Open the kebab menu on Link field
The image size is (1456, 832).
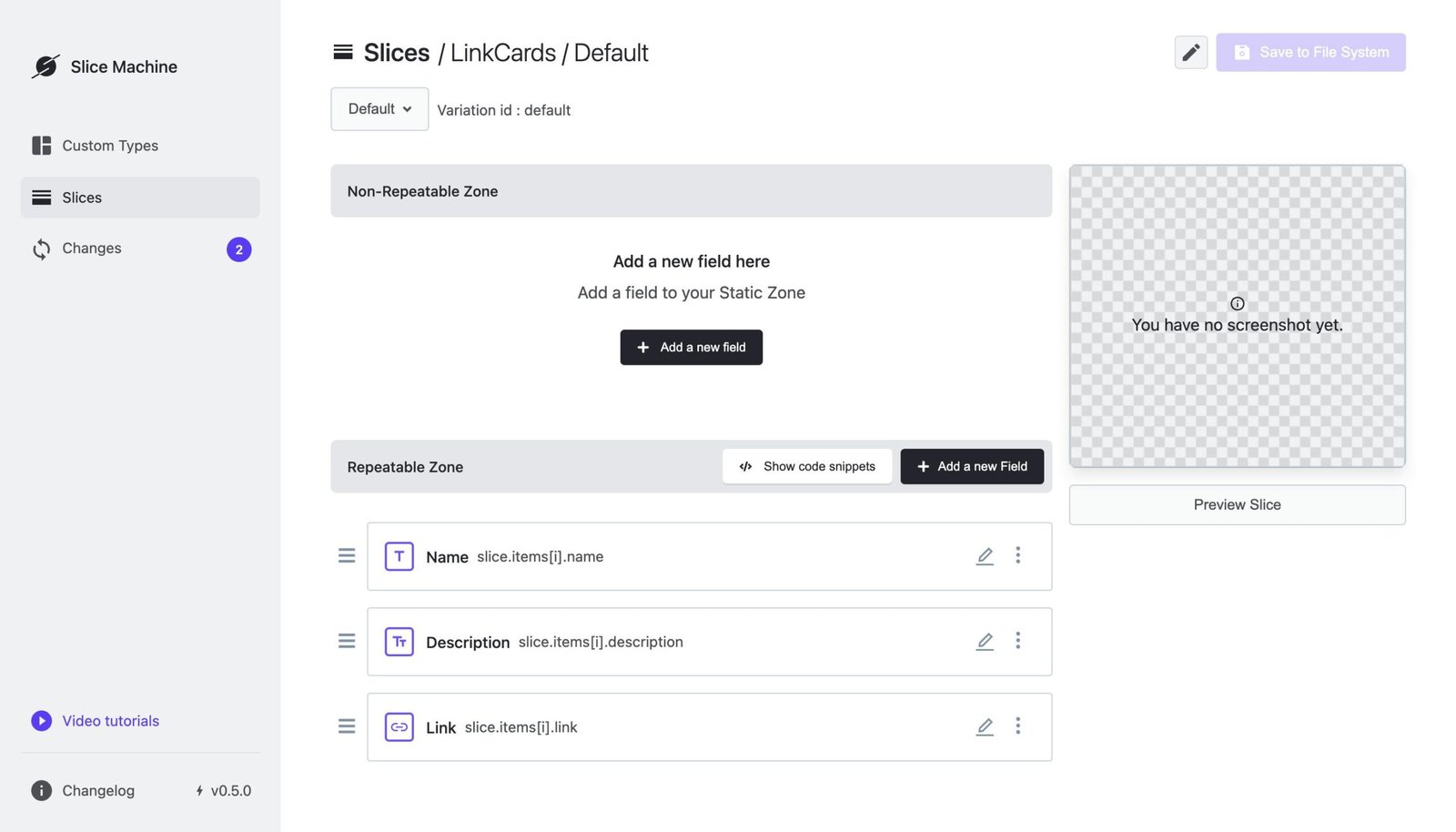[x=1018, y=726]
